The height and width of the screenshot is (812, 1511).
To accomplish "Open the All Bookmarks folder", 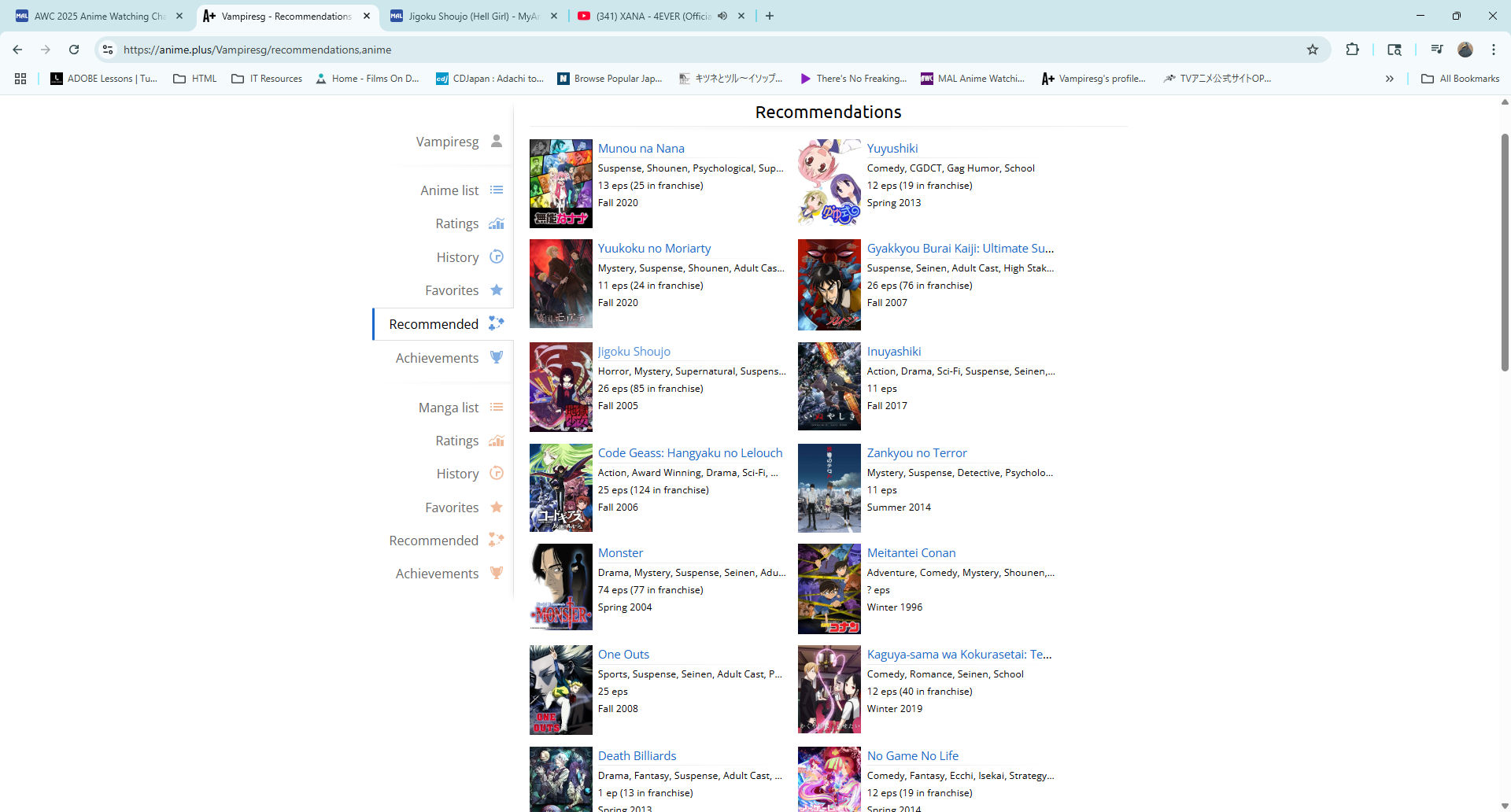I will [x=1460, y=79].
